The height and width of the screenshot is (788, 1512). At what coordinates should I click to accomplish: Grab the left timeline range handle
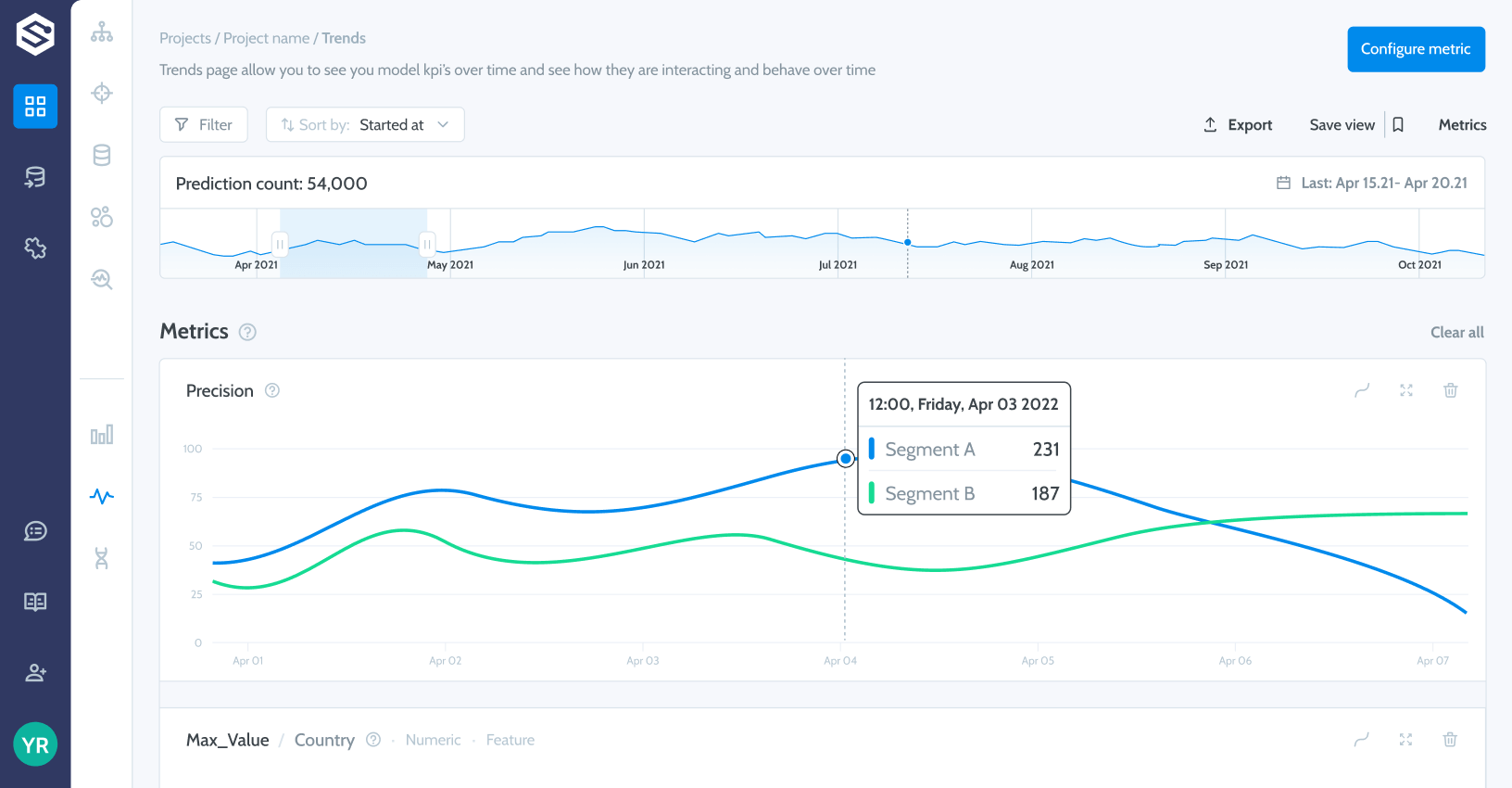(280, 244)
